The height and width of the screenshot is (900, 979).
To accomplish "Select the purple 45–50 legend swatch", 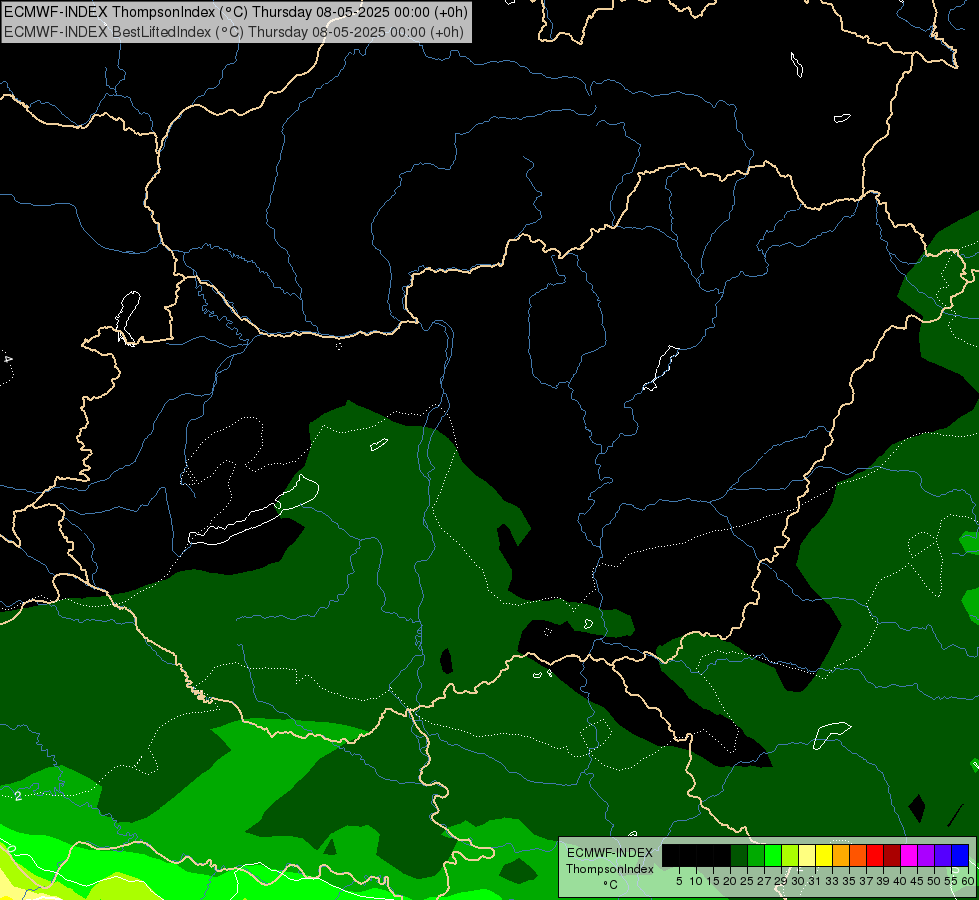I will pyautogui.click(x=926, y=855).
